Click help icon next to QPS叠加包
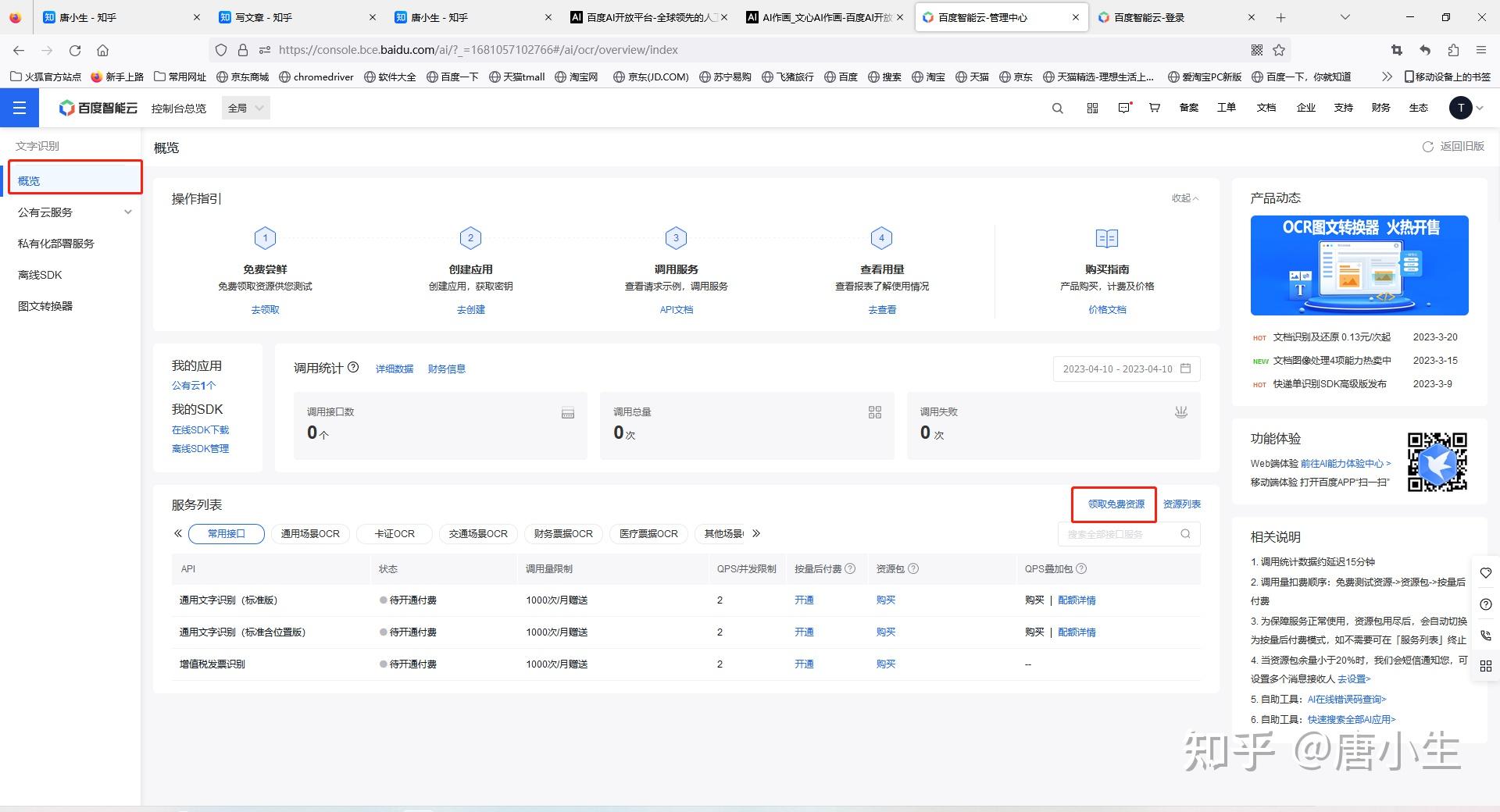Image resolution: width=1500 pixels, height=812 pixels. (x=1081, y=568)
